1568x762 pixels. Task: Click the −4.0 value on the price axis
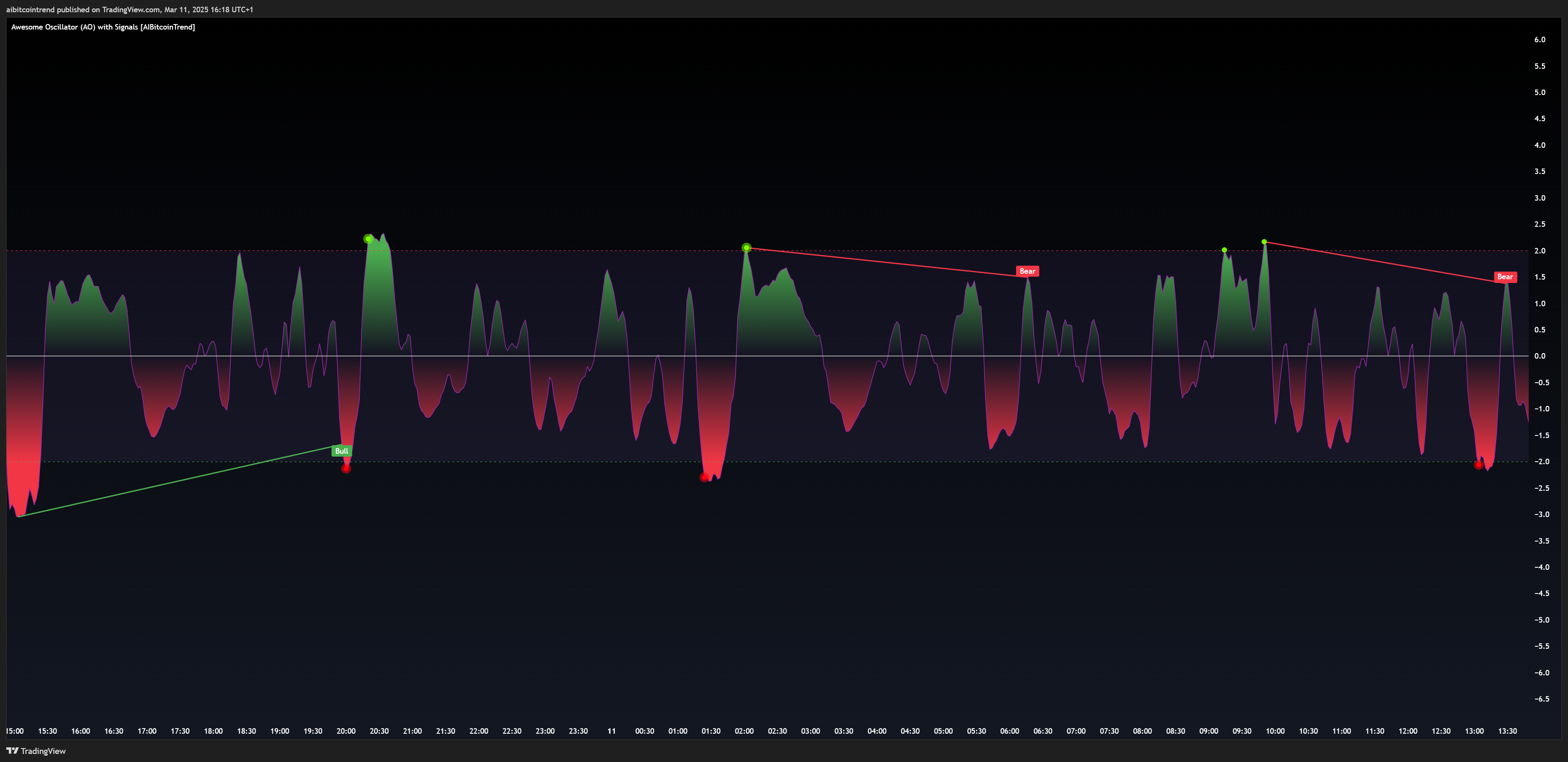pyautogui.click(x=1541, y=567)
